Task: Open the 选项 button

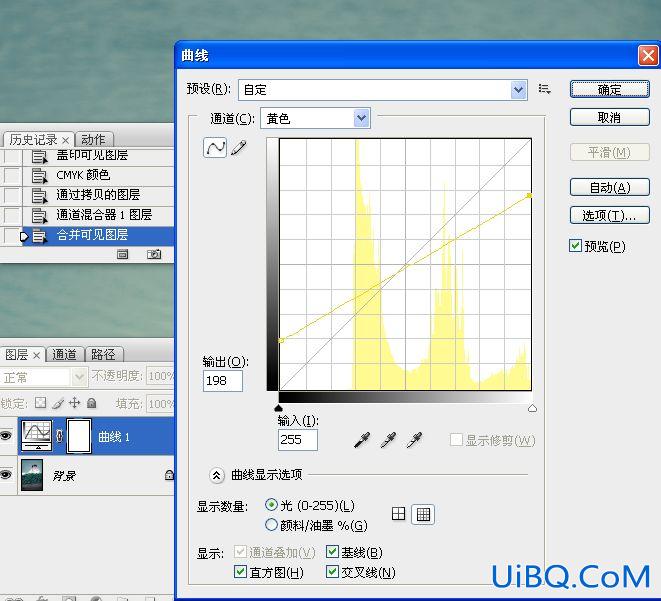Action: (x=609, y=215)
